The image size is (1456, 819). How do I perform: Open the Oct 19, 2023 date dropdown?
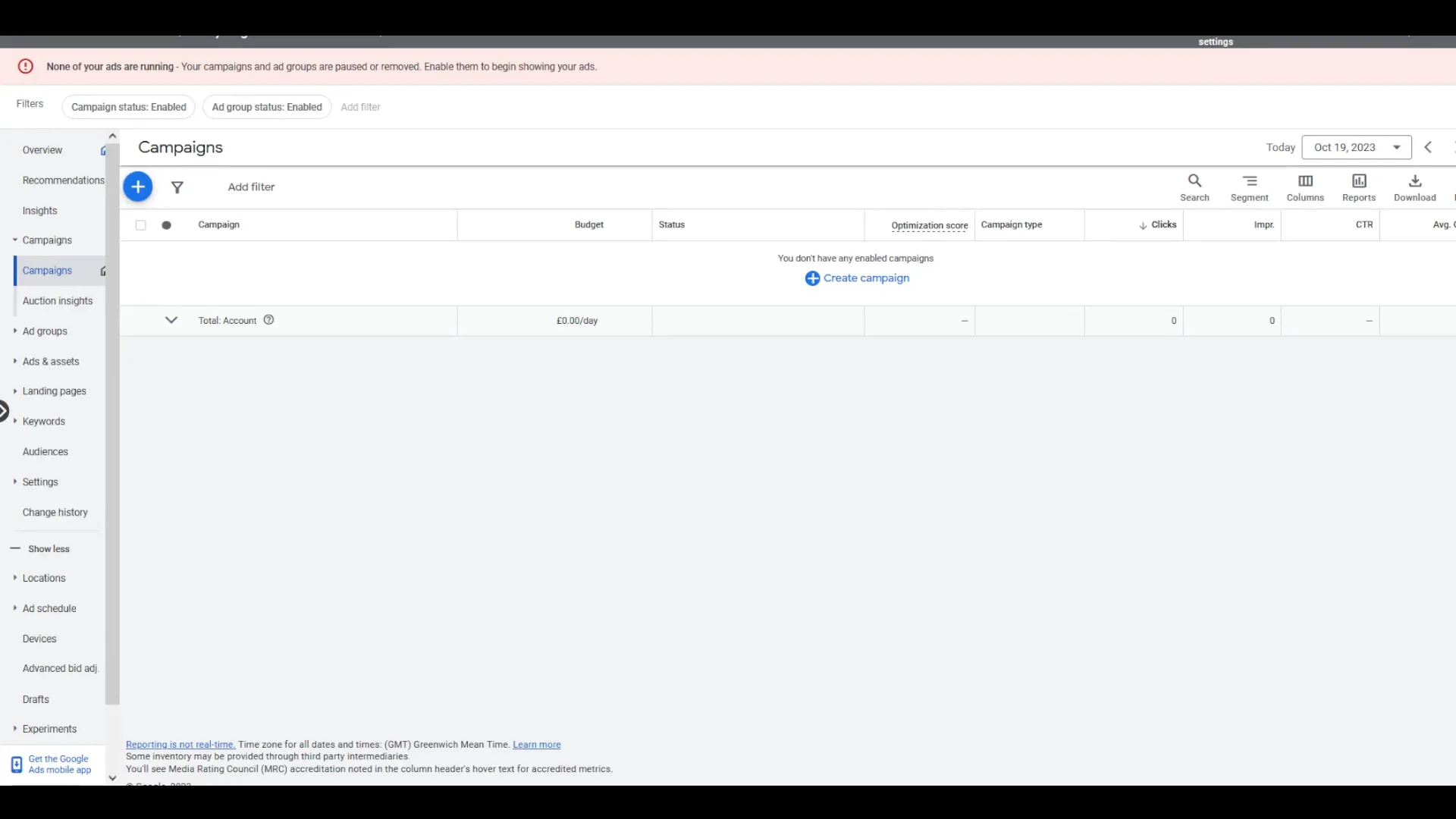pyautogui.click(x=1357, y=147)
